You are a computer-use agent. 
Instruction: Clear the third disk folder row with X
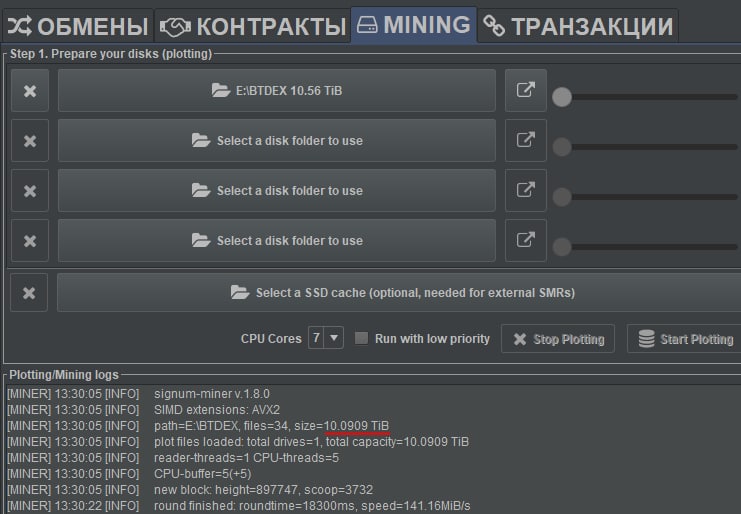point(30,191)
